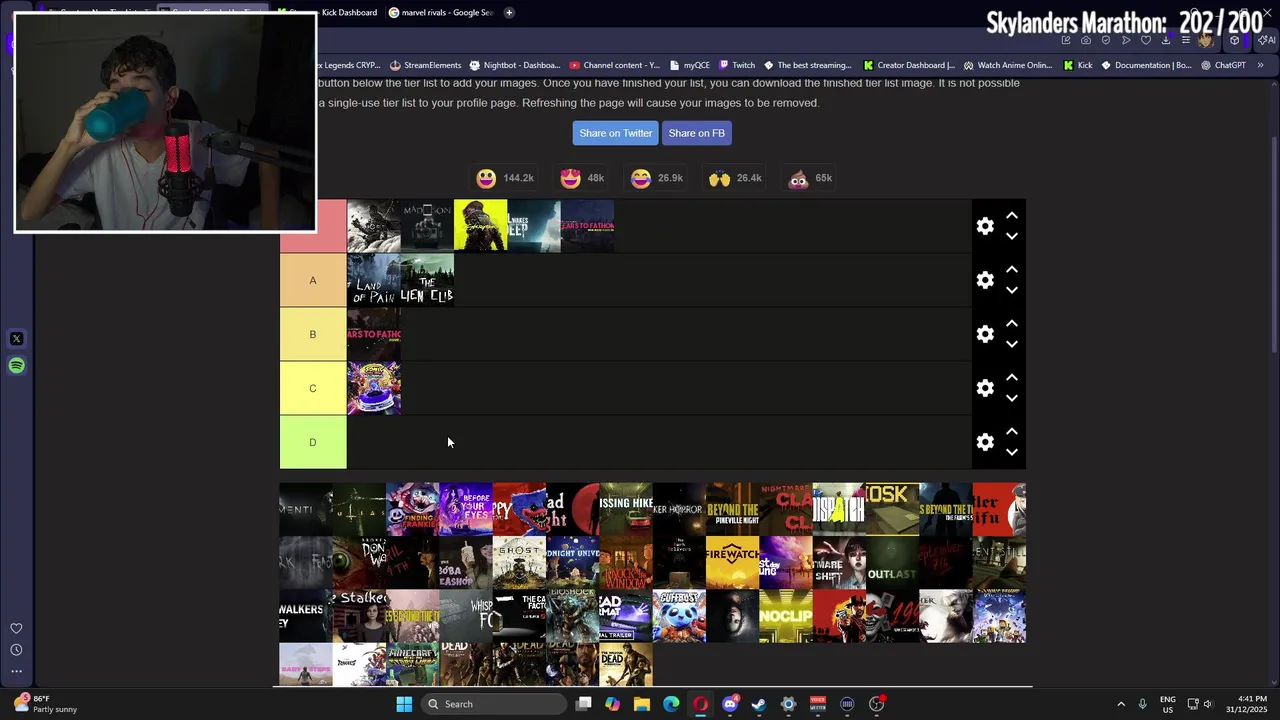The width and height of the screenshot is (1280, 720).
Task: Pick Finding Frankie image from the pool
Action: (412, 510)
